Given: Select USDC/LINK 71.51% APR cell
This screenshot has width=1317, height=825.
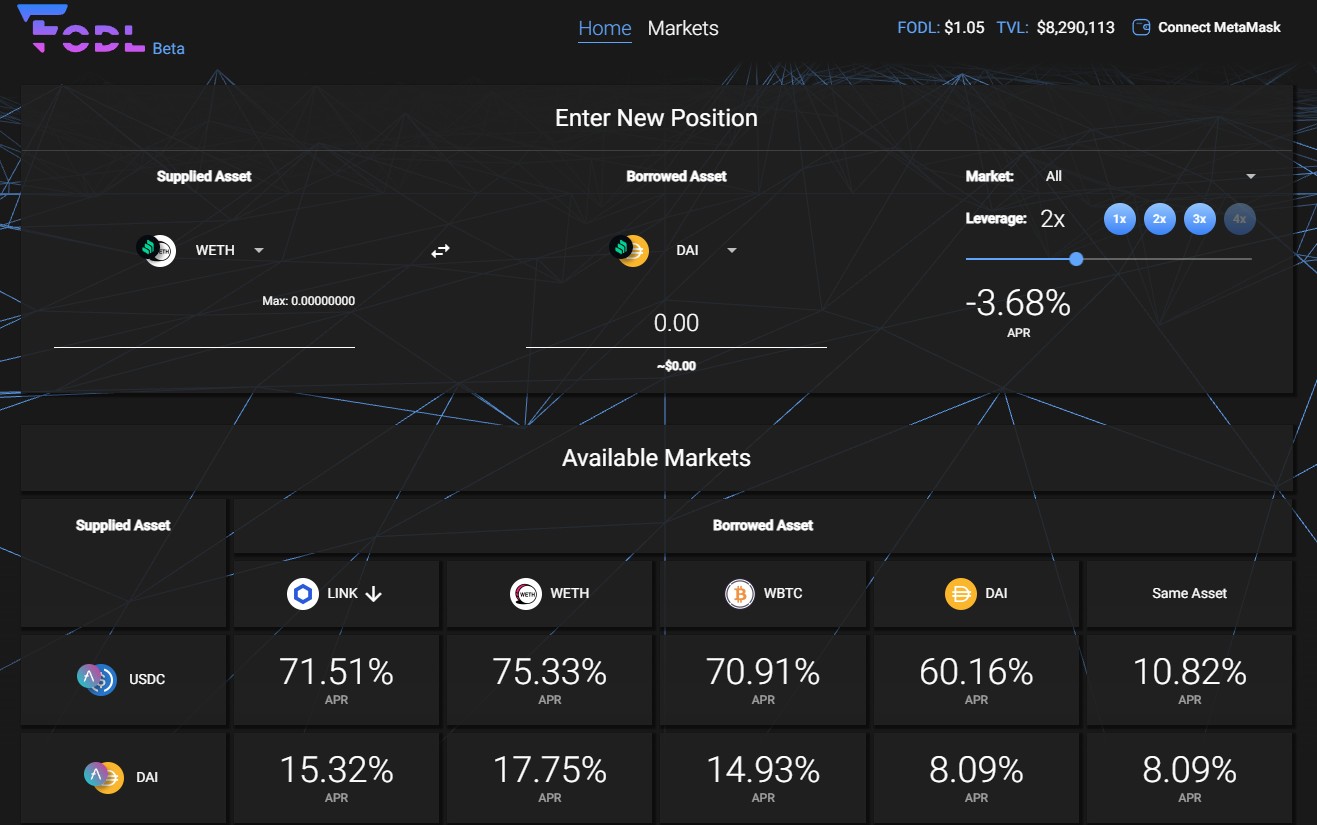Looking at the screenshot, I should tap(336, 680).
